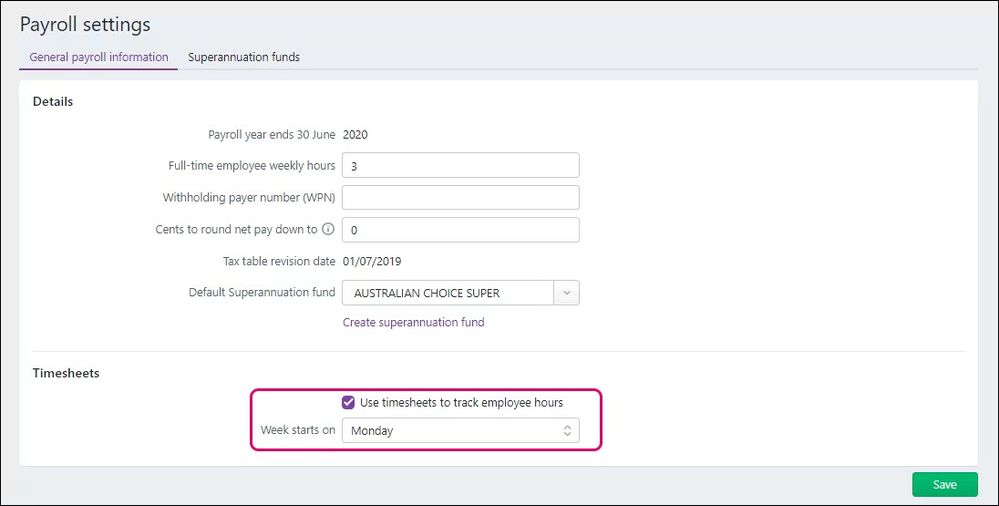Click the info icon beside Cents to round
Viewport: 999px width, 506px height.
coord(328,229)
